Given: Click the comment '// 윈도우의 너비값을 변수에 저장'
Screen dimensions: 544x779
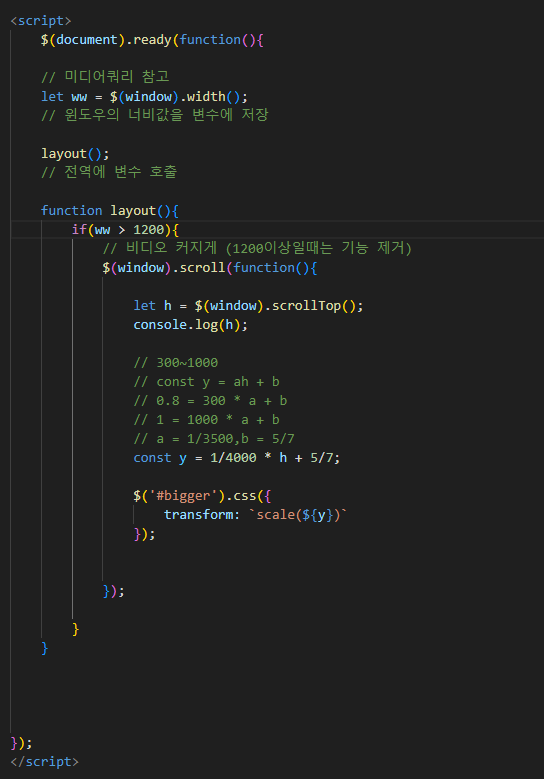Looking at the screenshot, I should 155,115.
